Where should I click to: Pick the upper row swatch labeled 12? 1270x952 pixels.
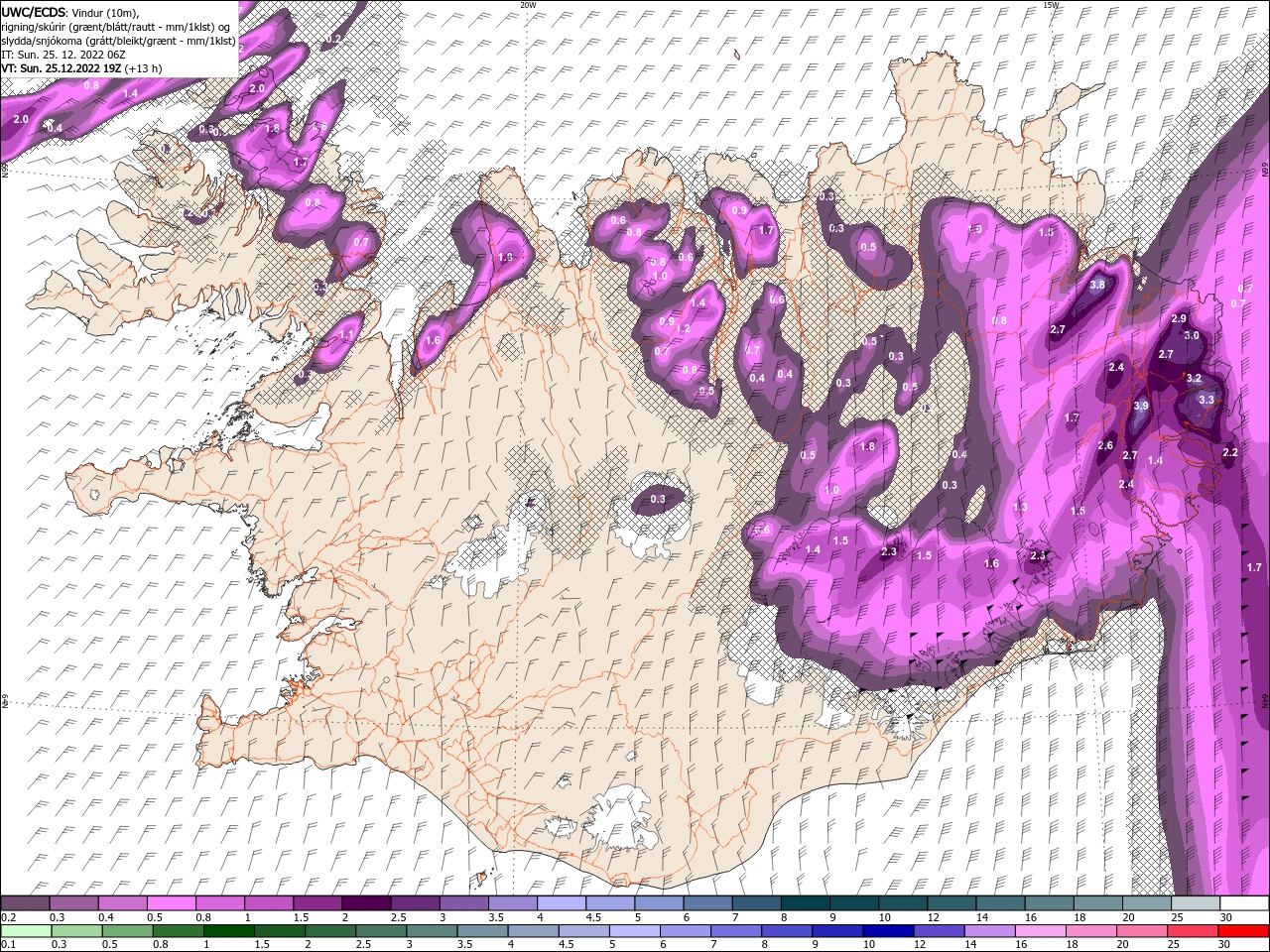coord(952,903)
